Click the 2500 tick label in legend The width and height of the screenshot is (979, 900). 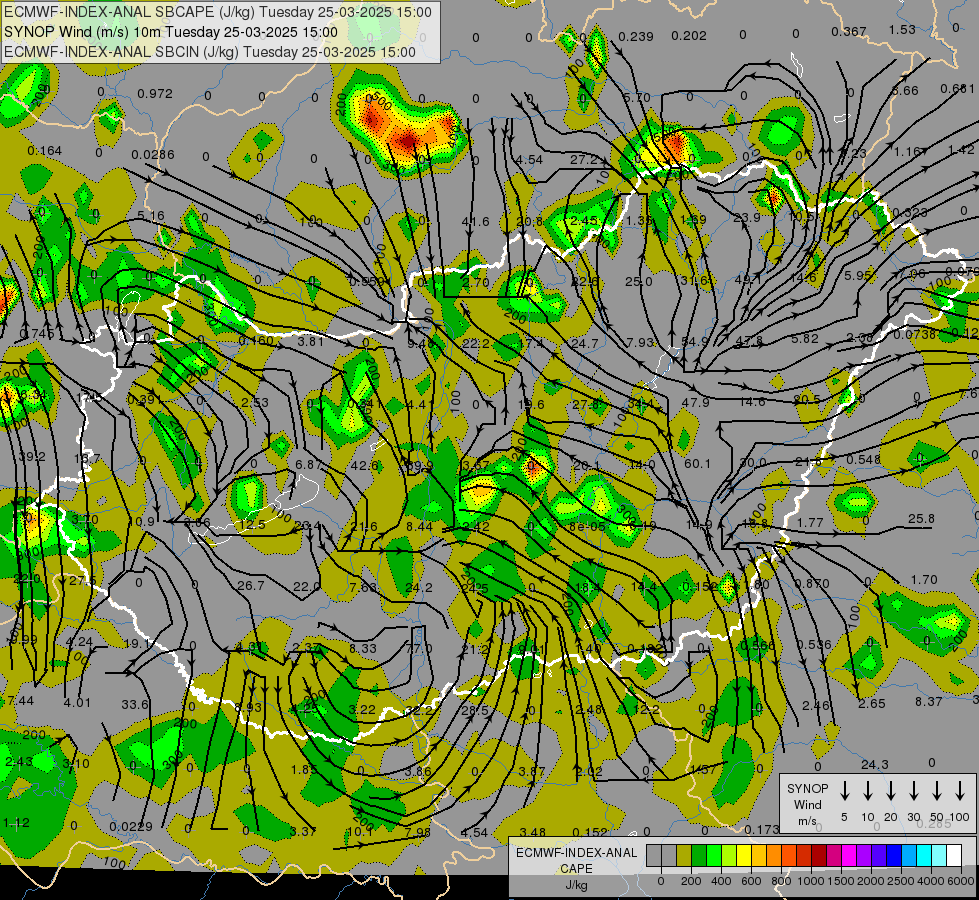tap(901, 881)
